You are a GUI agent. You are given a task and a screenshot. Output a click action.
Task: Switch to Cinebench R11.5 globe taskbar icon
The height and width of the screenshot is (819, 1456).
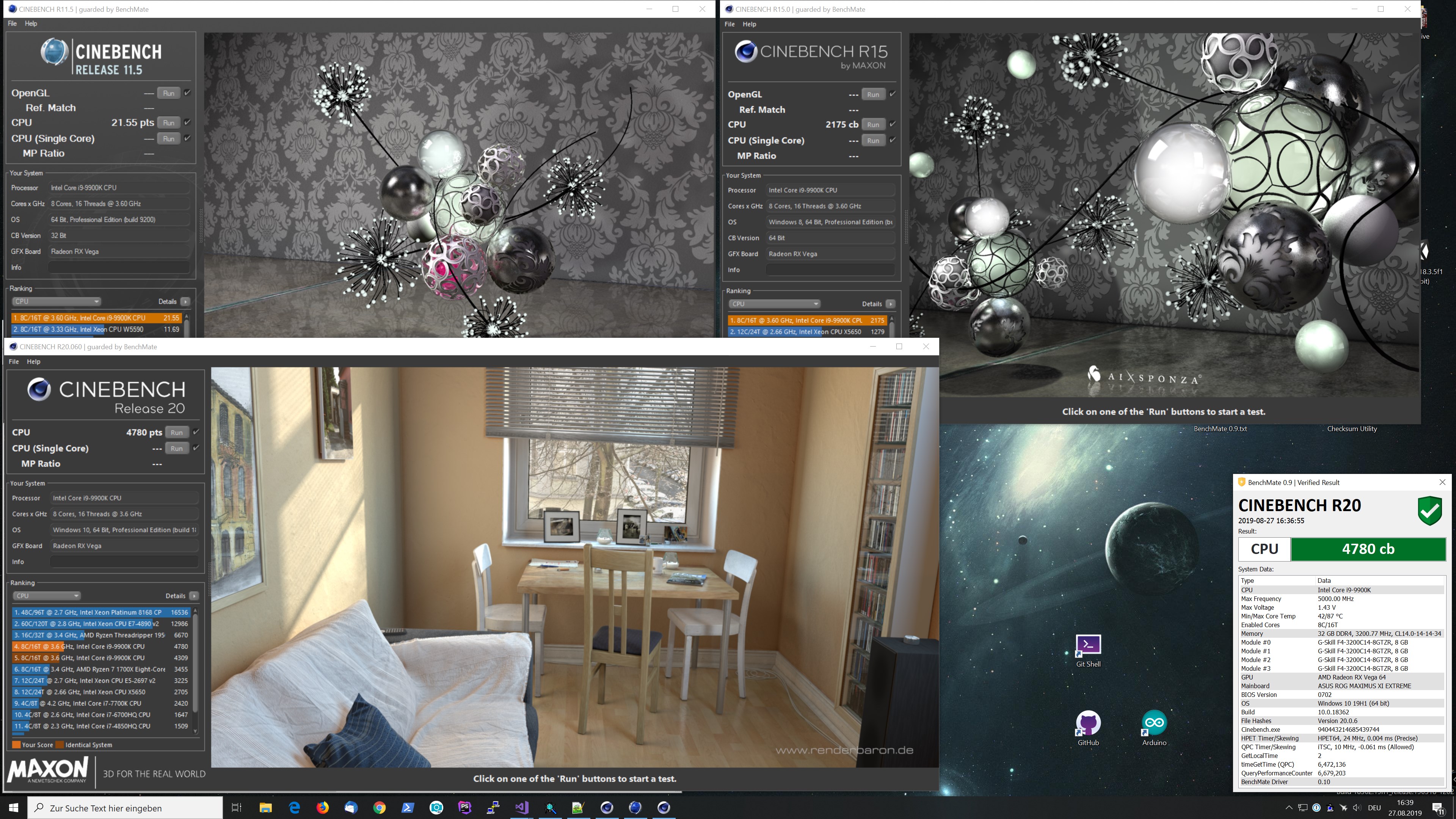tap(635, 808)
